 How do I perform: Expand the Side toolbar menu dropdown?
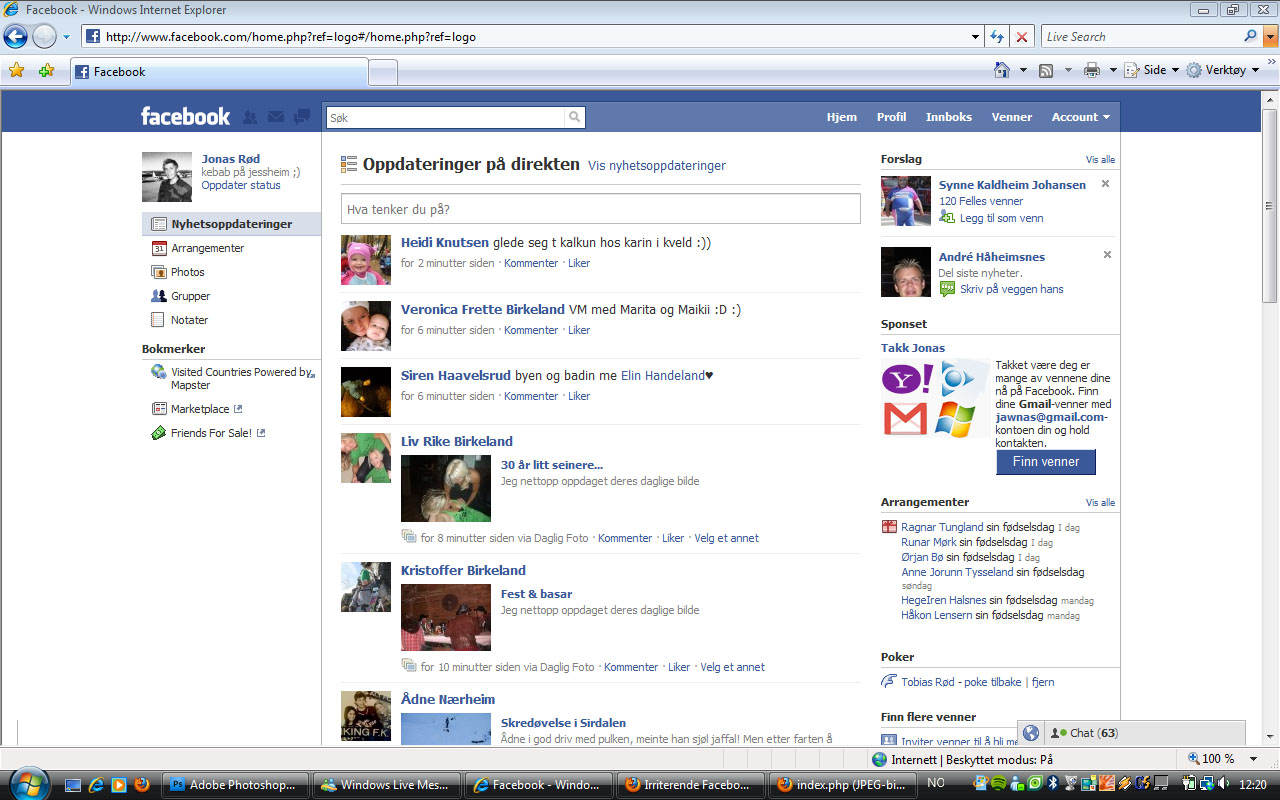click(1175, 70)
